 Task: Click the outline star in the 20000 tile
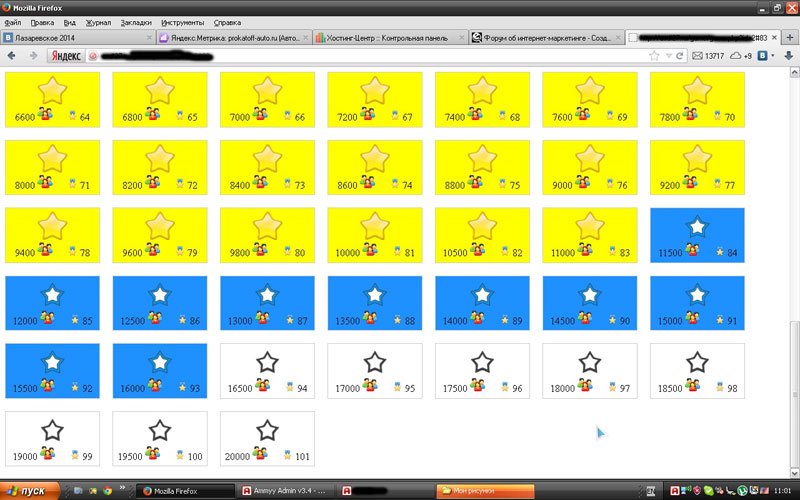[267, 431]
